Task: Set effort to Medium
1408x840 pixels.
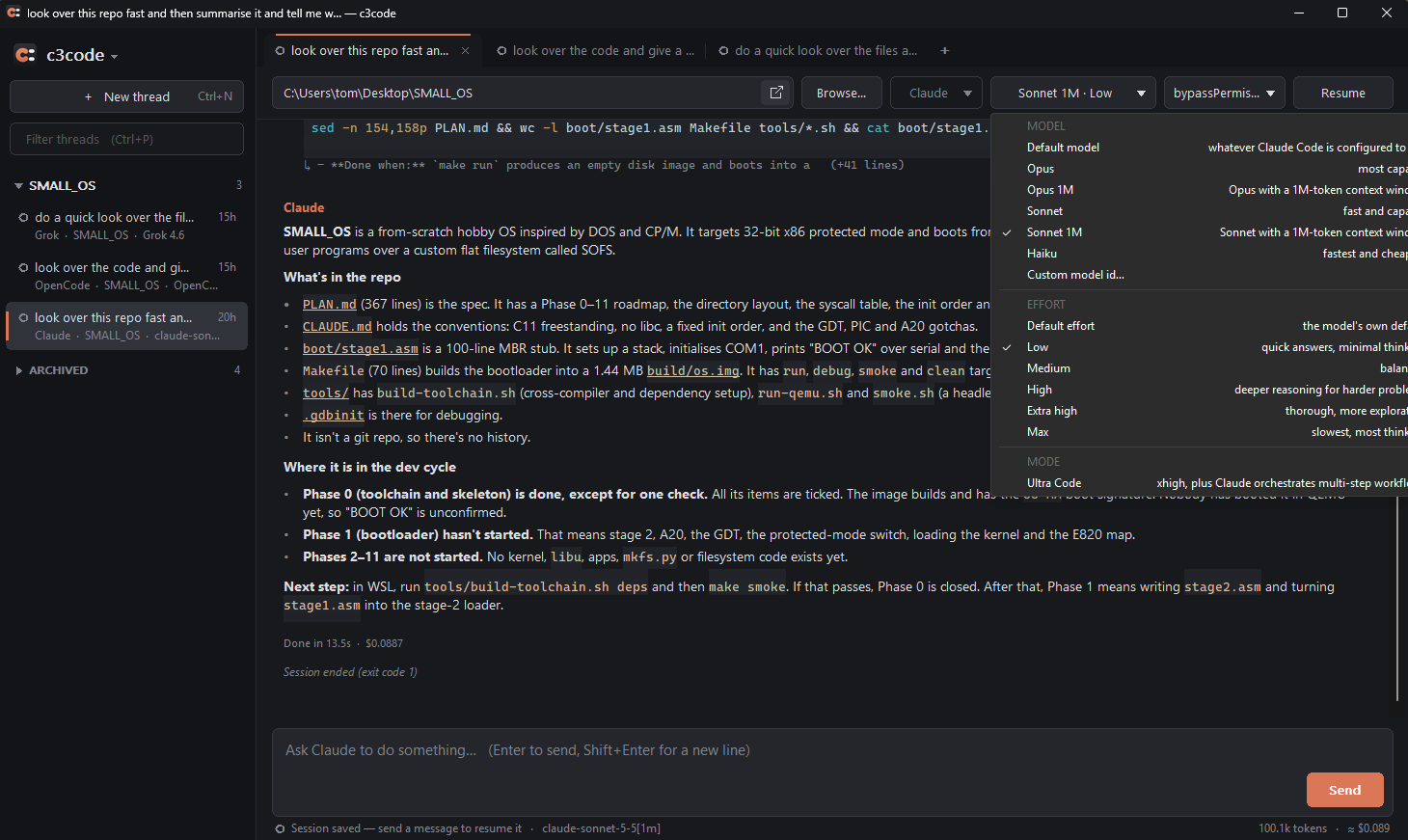Action: point(1200,368)
